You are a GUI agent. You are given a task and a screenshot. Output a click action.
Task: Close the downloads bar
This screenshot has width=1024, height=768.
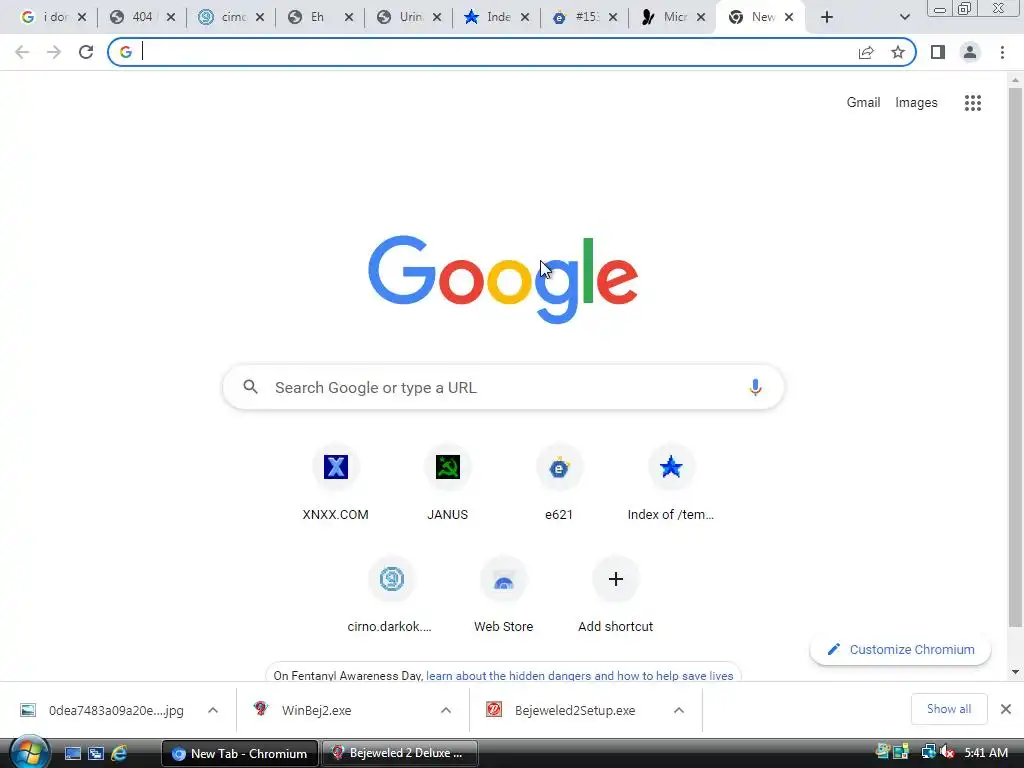point(1006,709)
